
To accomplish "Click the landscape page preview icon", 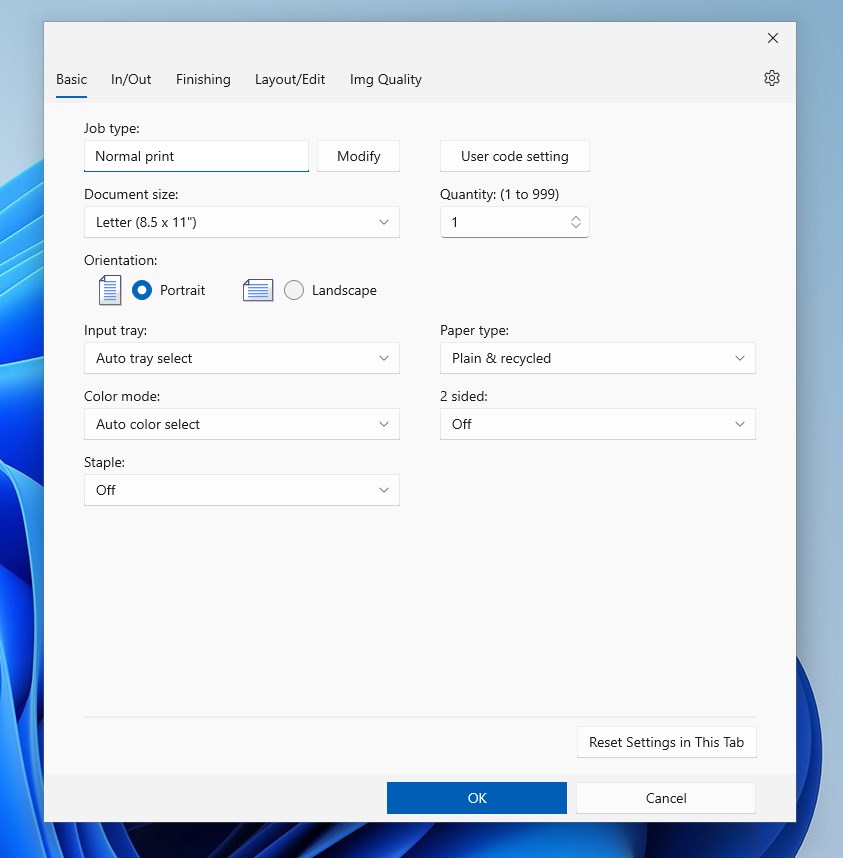I will tap(257, 289).
